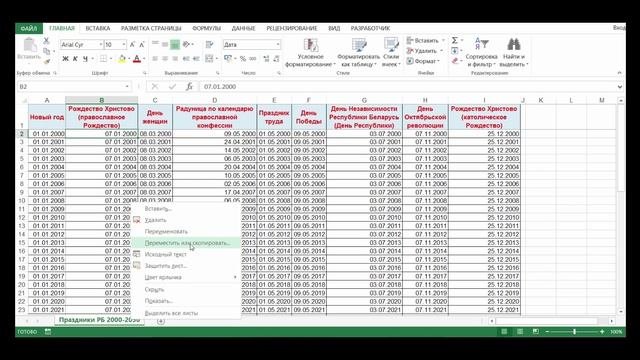The width and height of the screenshot is (640, 360).
Task: Switch to РАЗРАБОТЧИК ribbon tab
Action: [x=370, y=28]
